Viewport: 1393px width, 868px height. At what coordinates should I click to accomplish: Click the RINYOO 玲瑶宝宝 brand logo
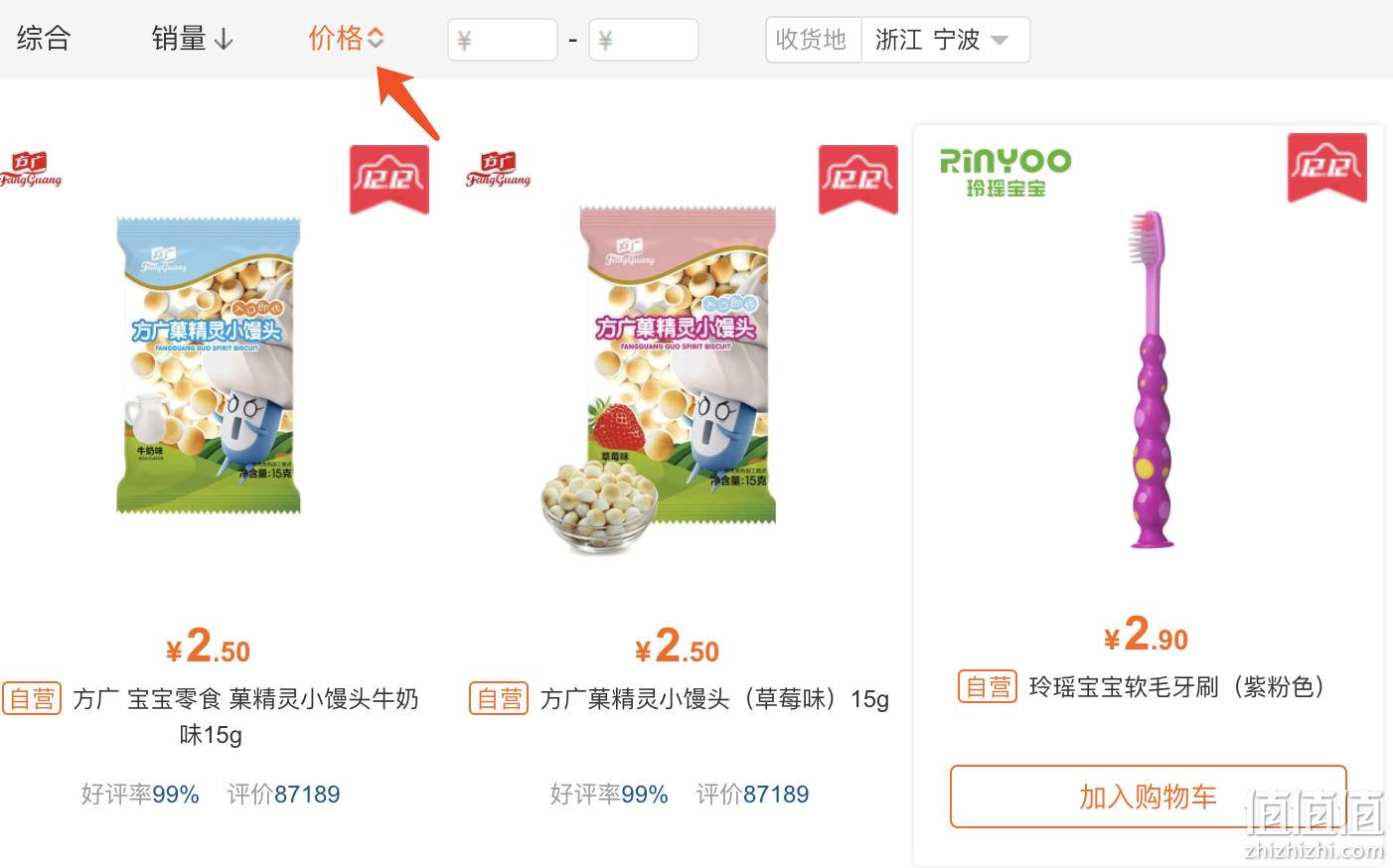tap(1006, 172)
